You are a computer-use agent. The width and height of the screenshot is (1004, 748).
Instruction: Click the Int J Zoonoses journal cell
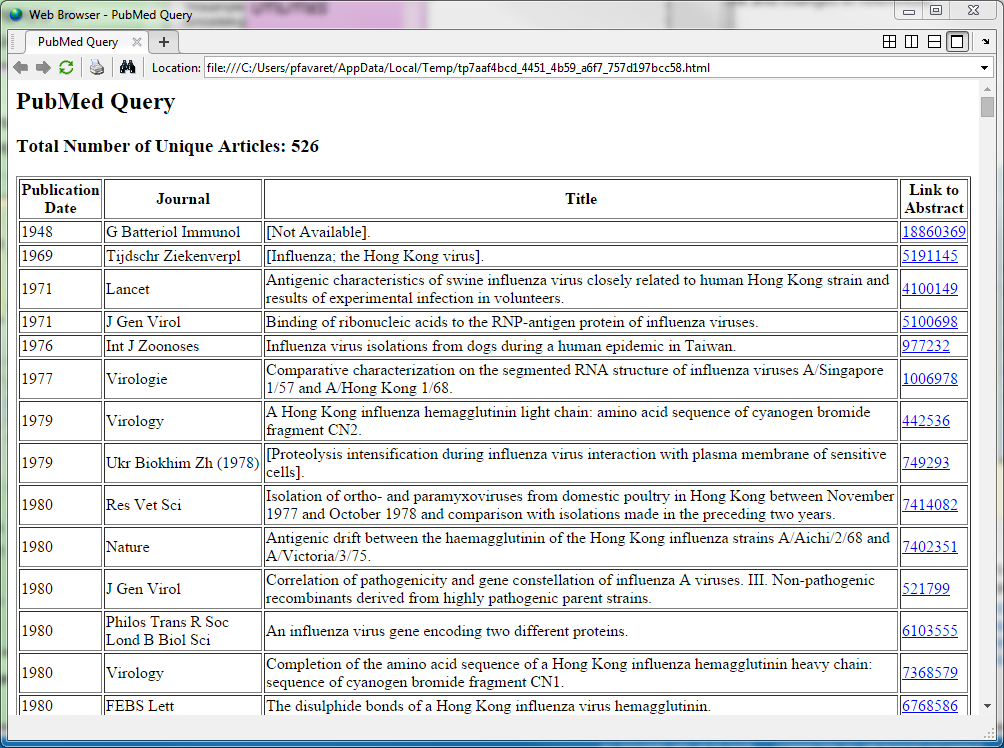pyautogui.click(x=182, y=346)
